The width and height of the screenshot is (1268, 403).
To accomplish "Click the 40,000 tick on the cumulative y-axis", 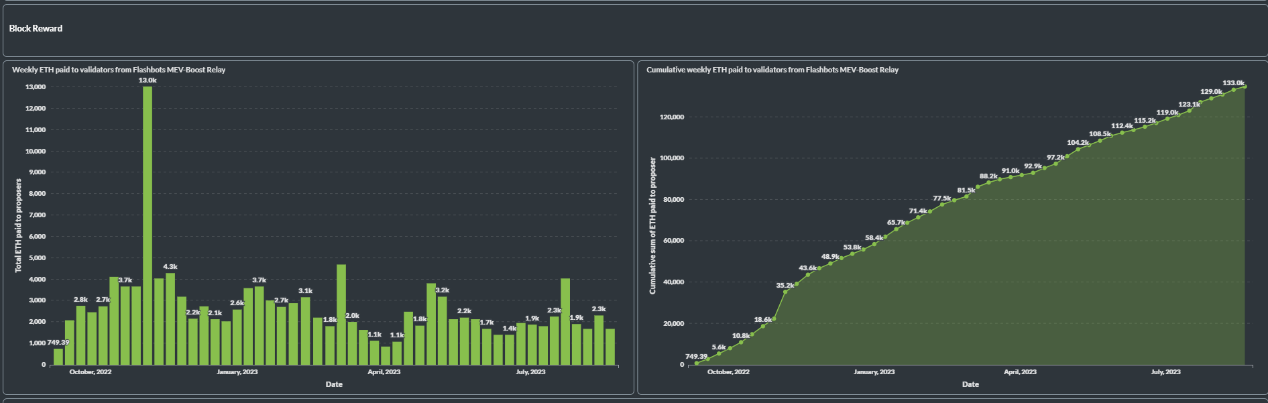I will tap(674, 282).
